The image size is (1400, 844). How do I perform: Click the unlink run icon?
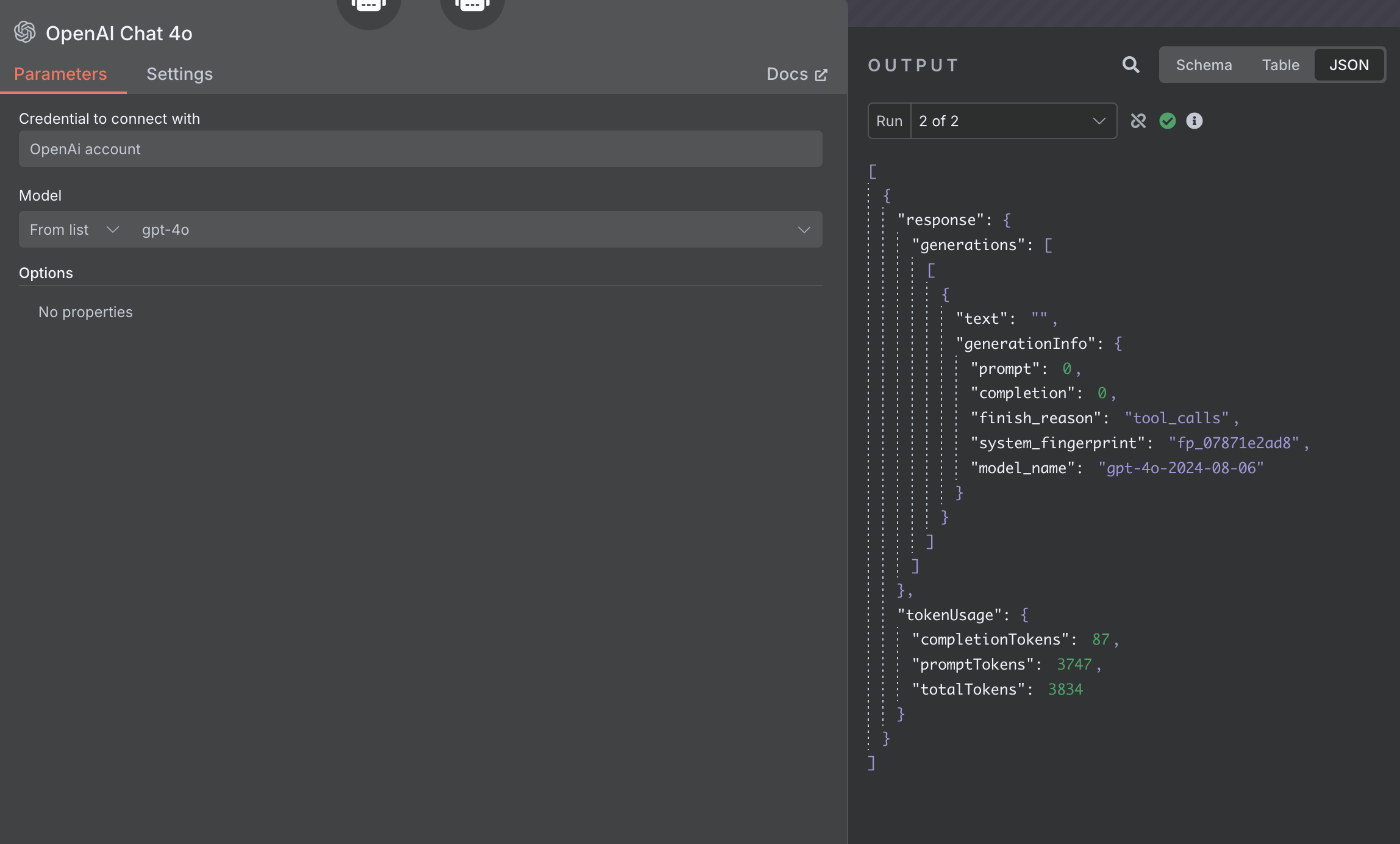[1138, 121]
